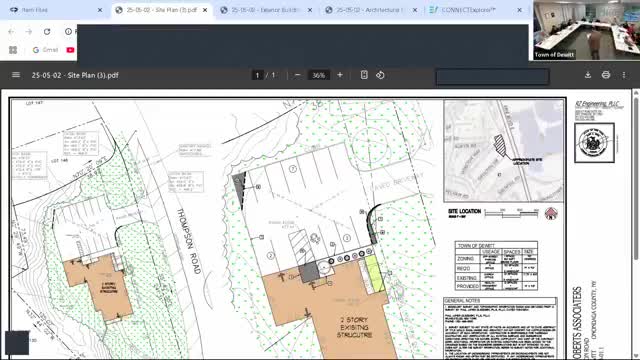Click the site location inset map
Viewport: 640px width, 360px height.
(x=504, y=151)
